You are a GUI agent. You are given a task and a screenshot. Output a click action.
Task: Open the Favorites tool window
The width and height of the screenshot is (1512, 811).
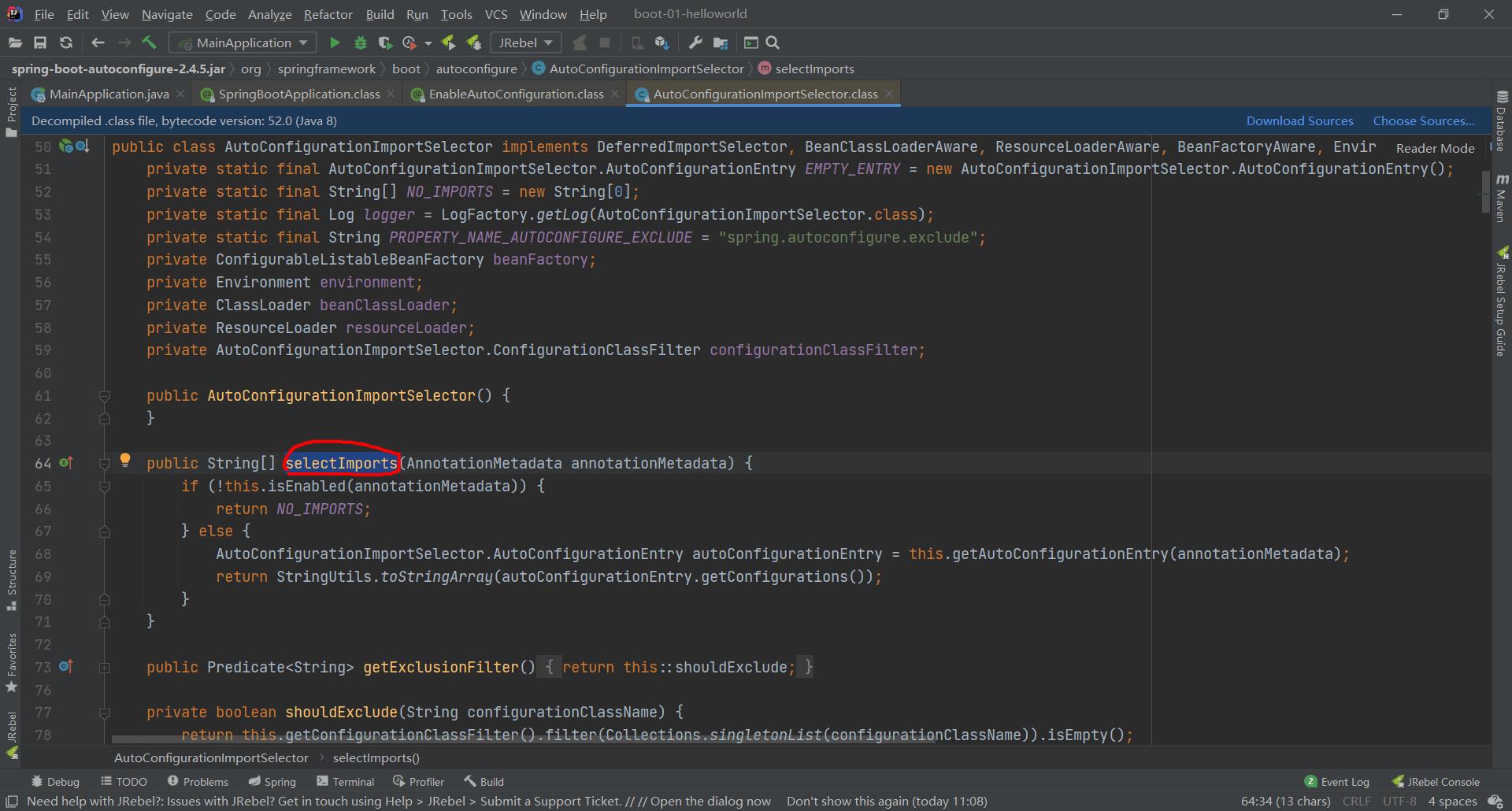12,663
